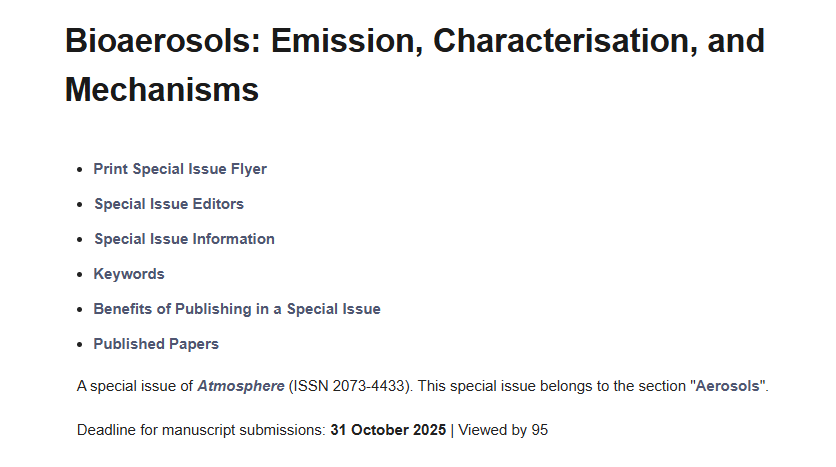
Task: Click the 'A special issue of' text
Action: click(135, 386)
